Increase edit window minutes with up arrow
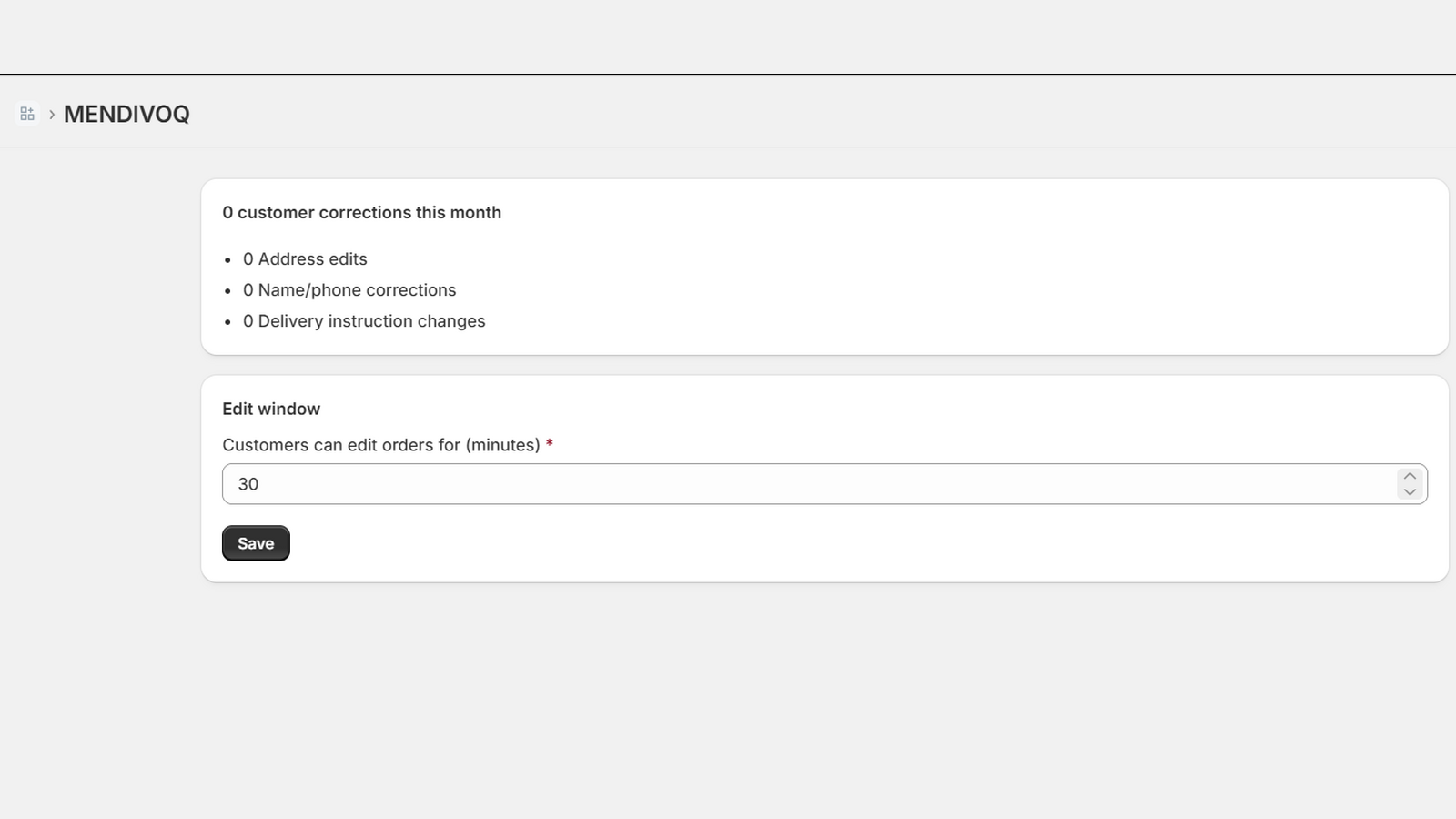Image resolution: width=1456 pixels, height=819 pixels. click(x=1410, y=476)
